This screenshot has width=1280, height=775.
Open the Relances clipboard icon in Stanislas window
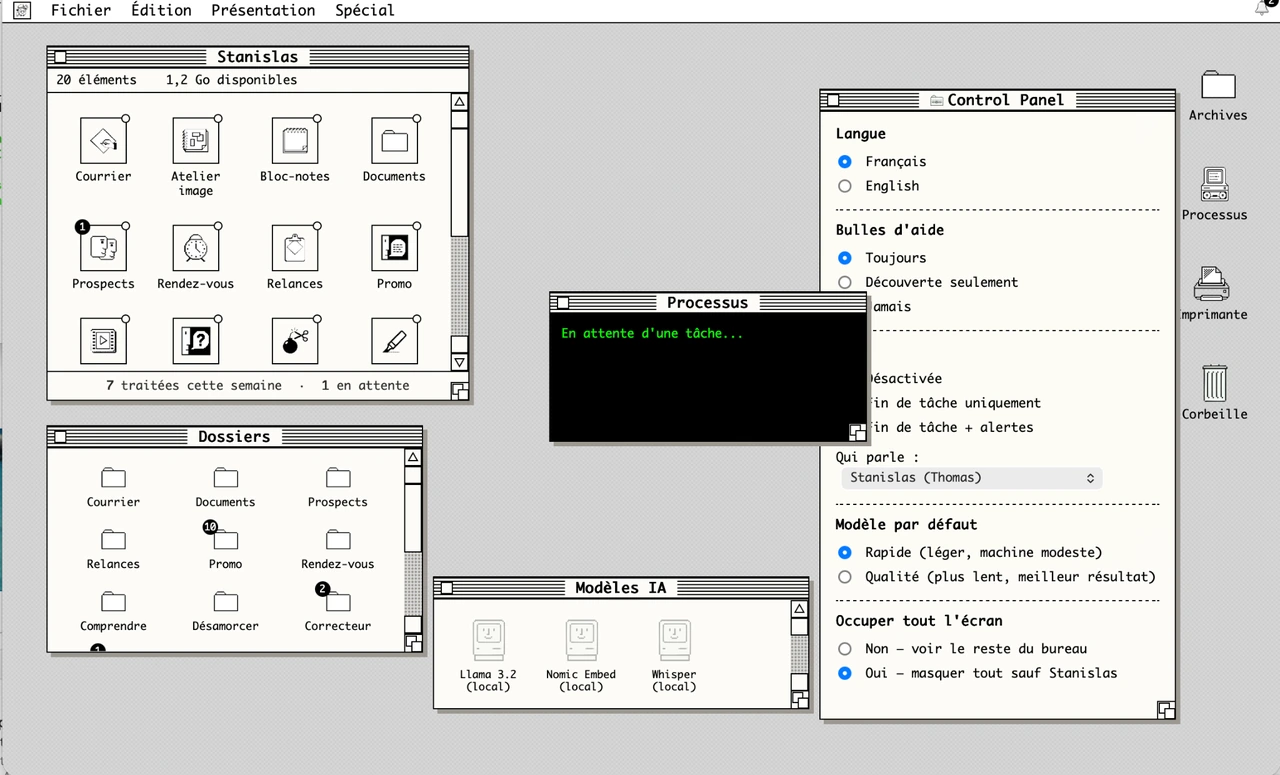coord(295,248)
